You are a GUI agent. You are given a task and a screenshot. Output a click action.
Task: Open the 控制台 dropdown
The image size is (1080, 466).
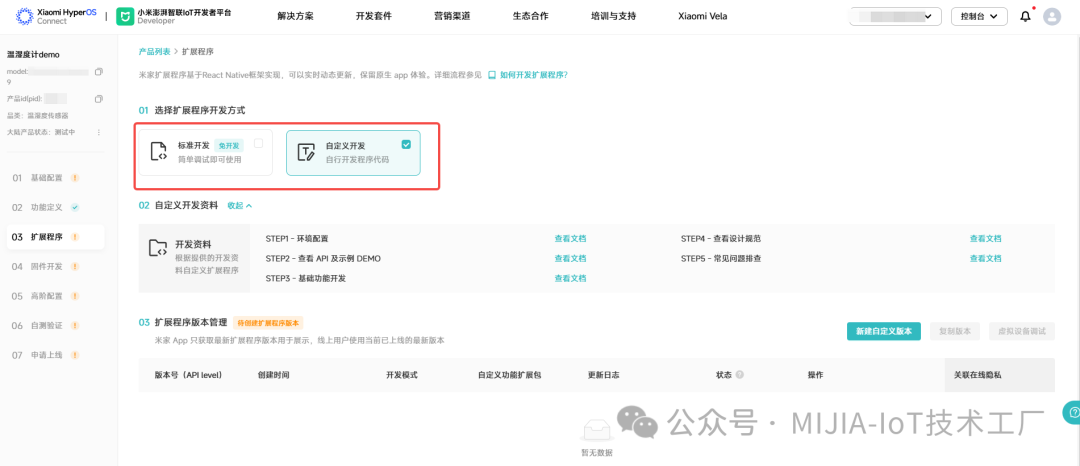(978, 16)
